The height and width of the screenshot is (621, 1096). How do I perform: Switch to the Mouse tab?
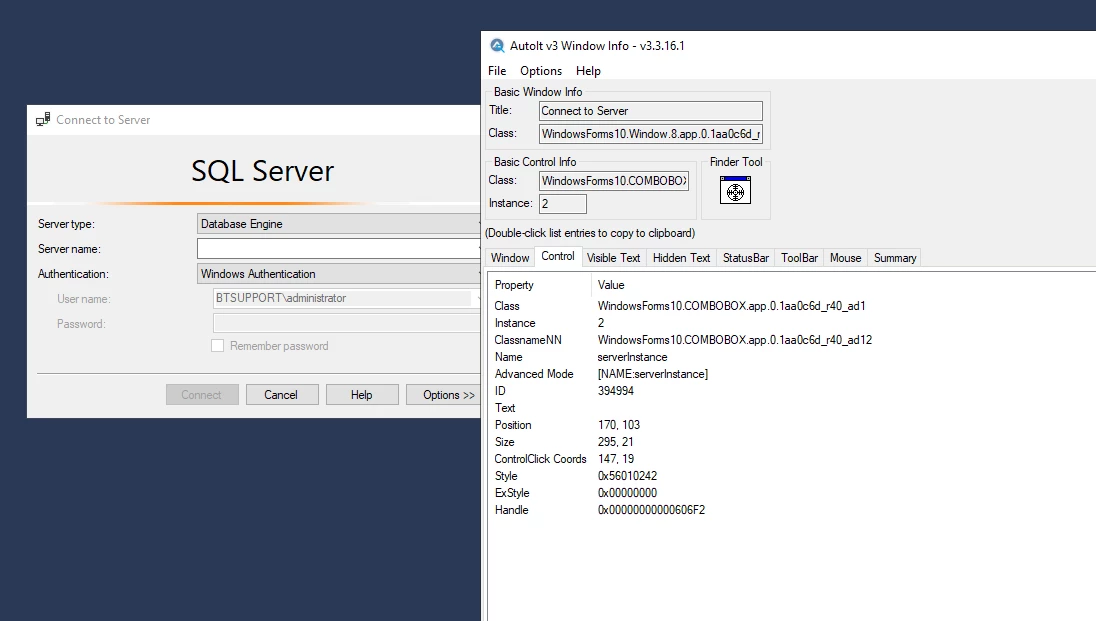click(x=846, y=257)
